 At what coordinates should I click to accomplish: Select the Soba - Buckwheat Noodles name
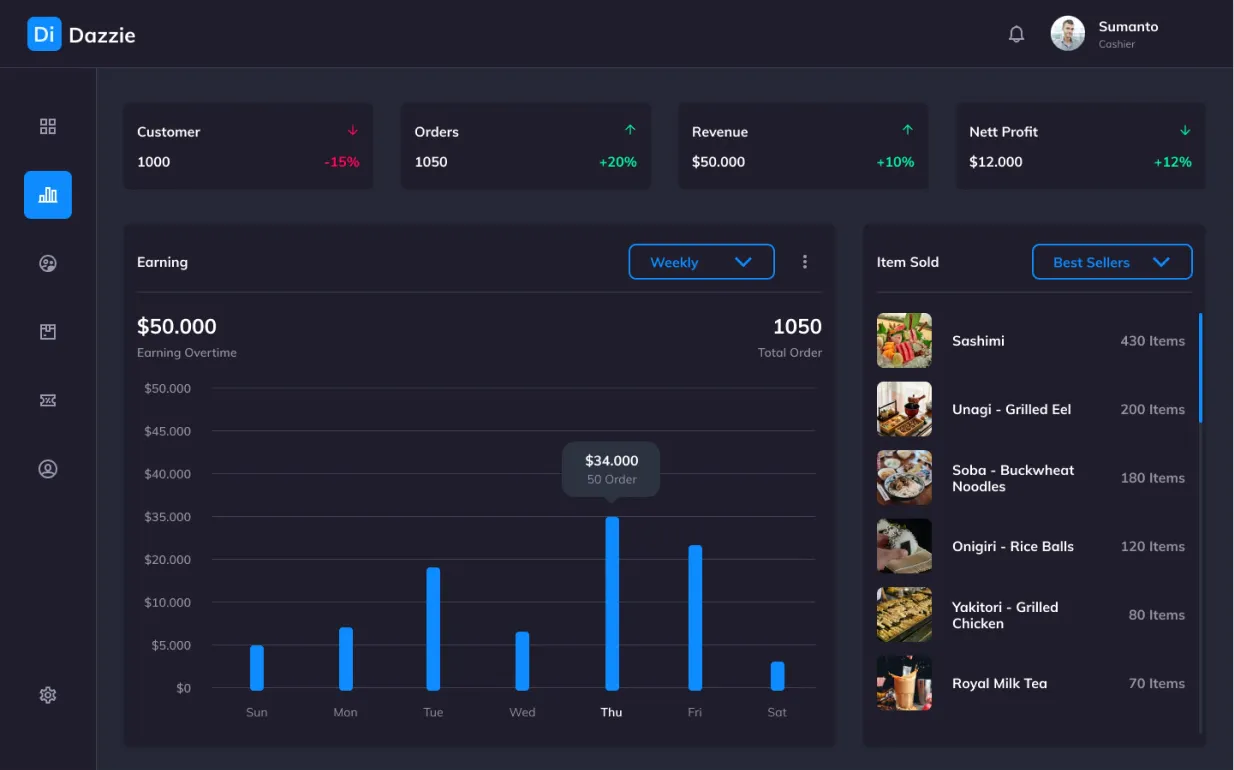coord(1013,478)
